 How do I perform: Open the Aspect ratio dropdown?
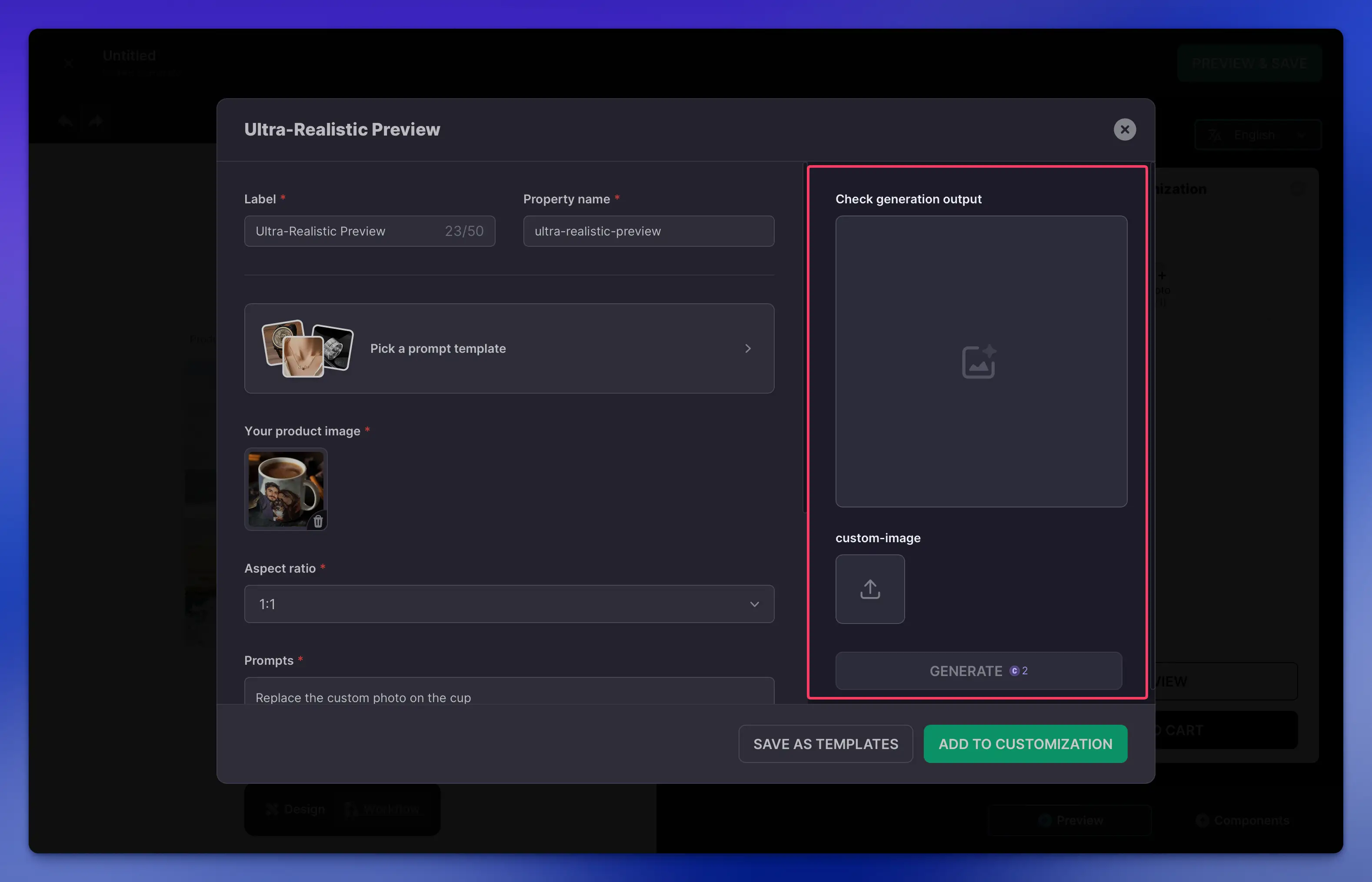508,603
